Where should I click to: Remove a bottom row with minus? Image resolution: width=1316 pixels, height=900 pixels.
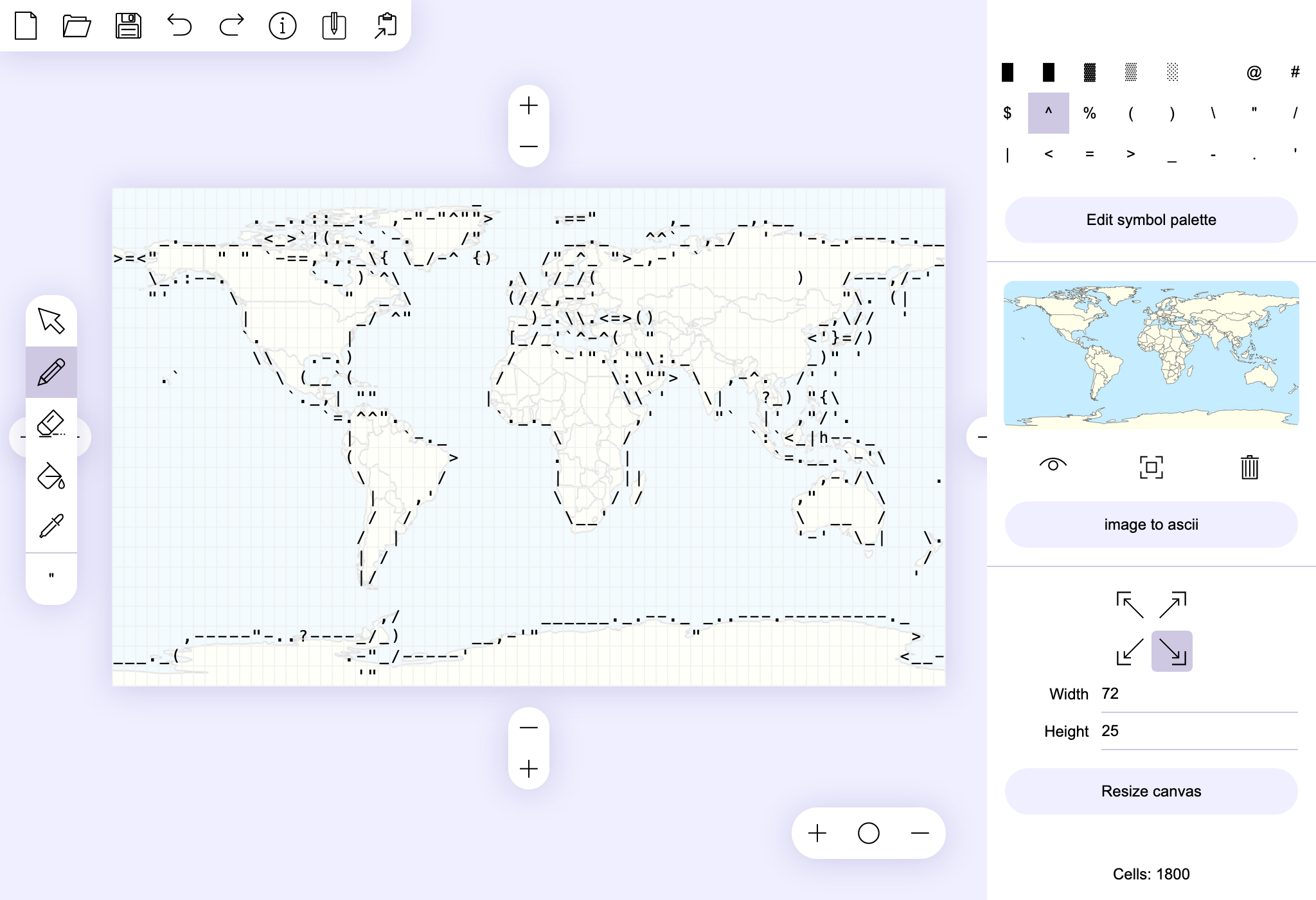click(x=529, y=728)
